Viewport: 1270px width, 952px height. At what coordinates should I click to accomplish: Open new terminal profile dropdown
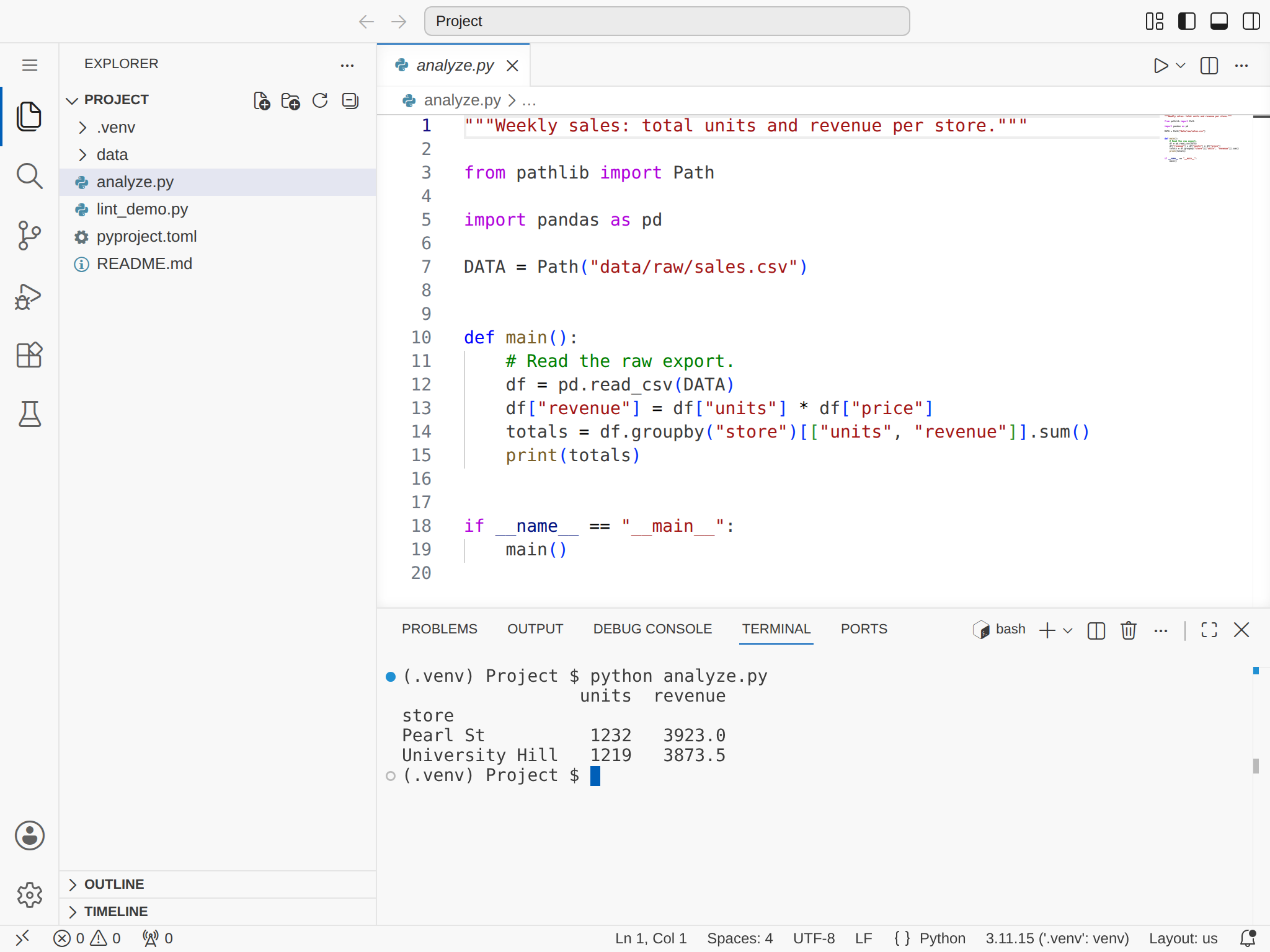pyautogui.click(x=1068, y=631)
